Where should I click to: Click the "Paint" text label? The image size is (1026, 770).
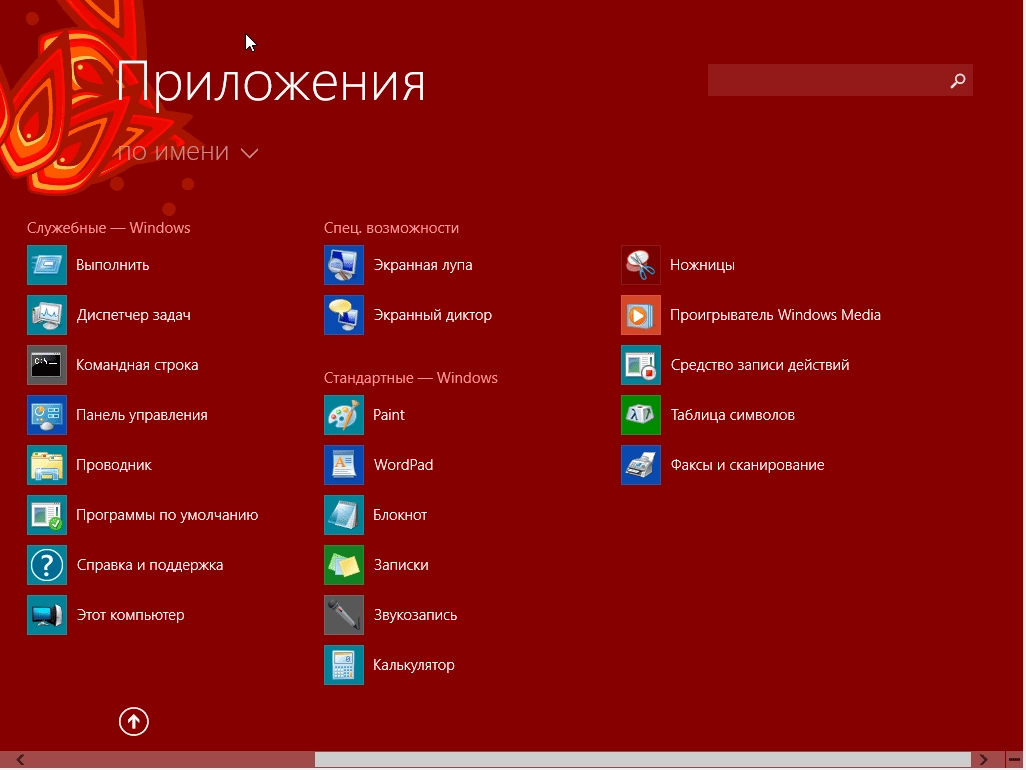coord(389,415)
